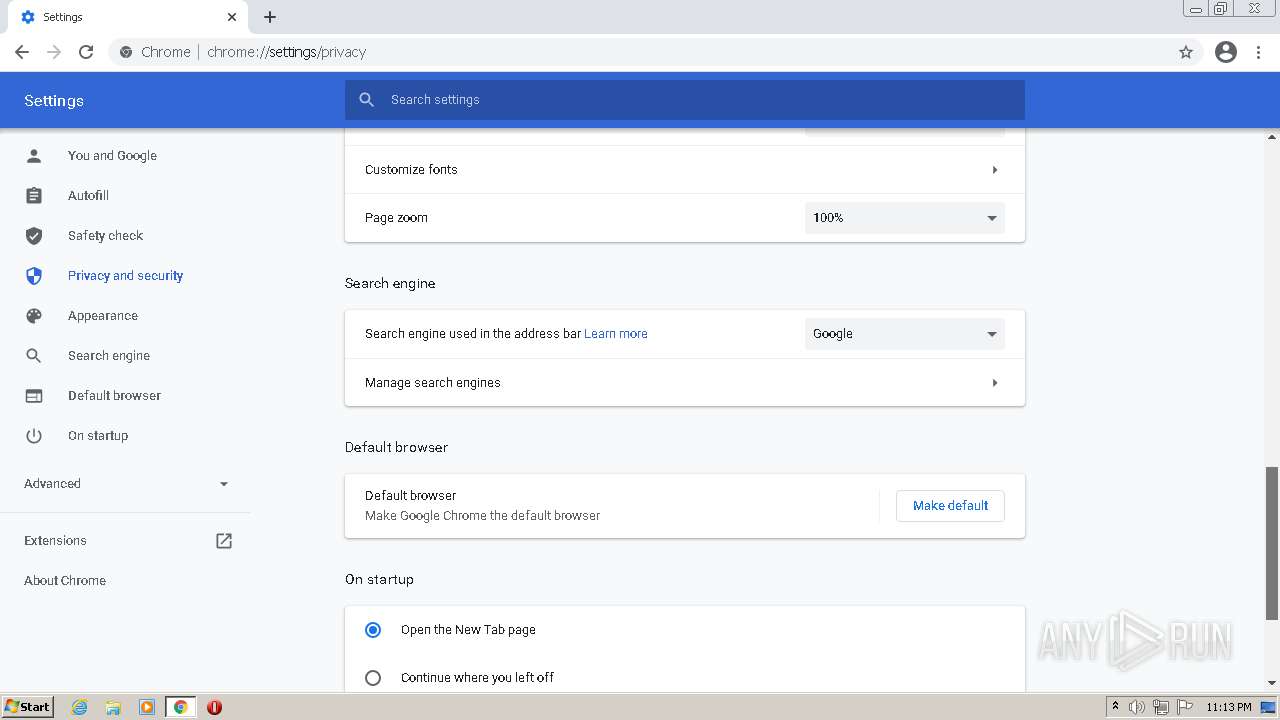Close the Settings tab

coord(232,17)
